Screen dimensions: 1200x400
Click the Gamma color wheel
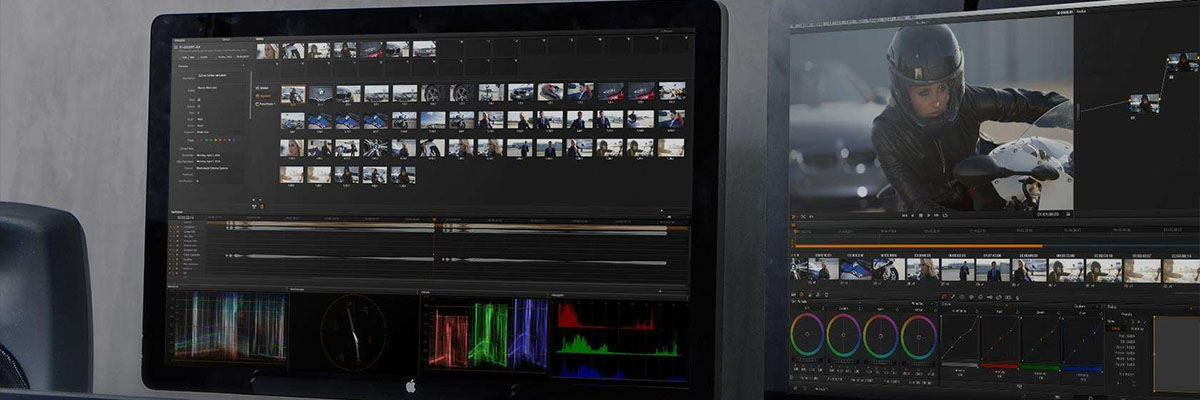(844, 335)
